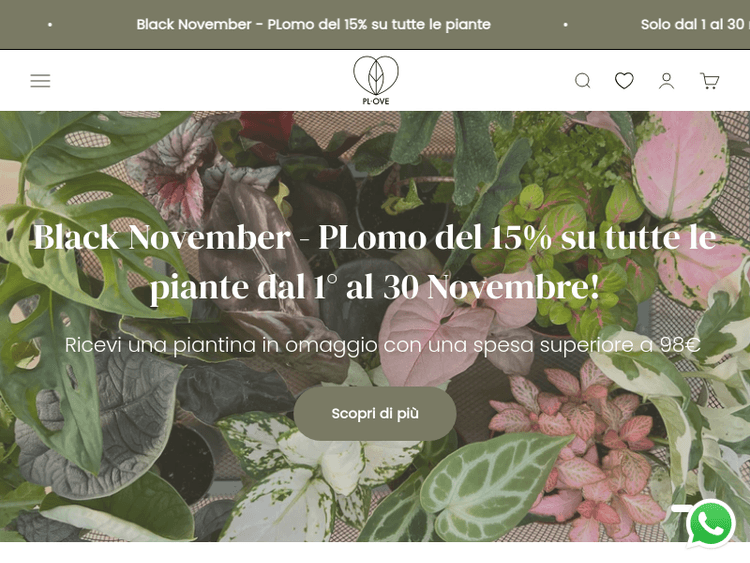Click the PL·OVE text under logo
Screen dimensions: 750x563
pyautogui.click(x=376, y=101)
